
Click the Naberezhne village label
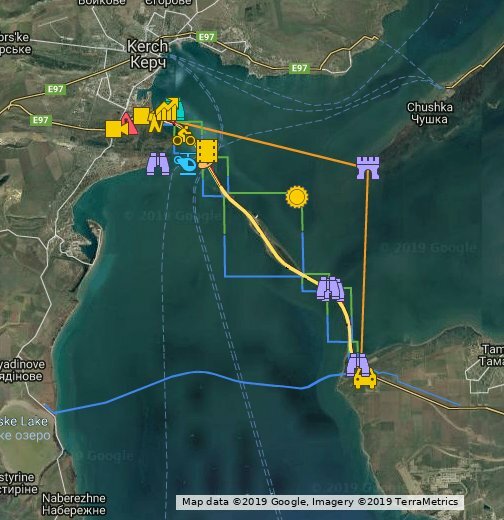74,504
